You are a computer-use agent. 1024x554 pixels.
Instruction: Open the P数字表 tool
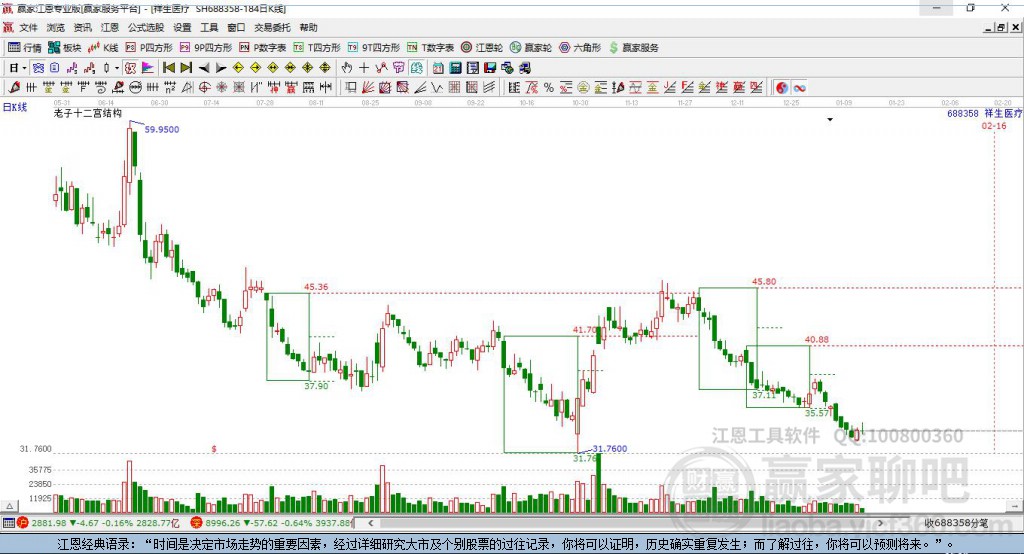click(263, 48)
